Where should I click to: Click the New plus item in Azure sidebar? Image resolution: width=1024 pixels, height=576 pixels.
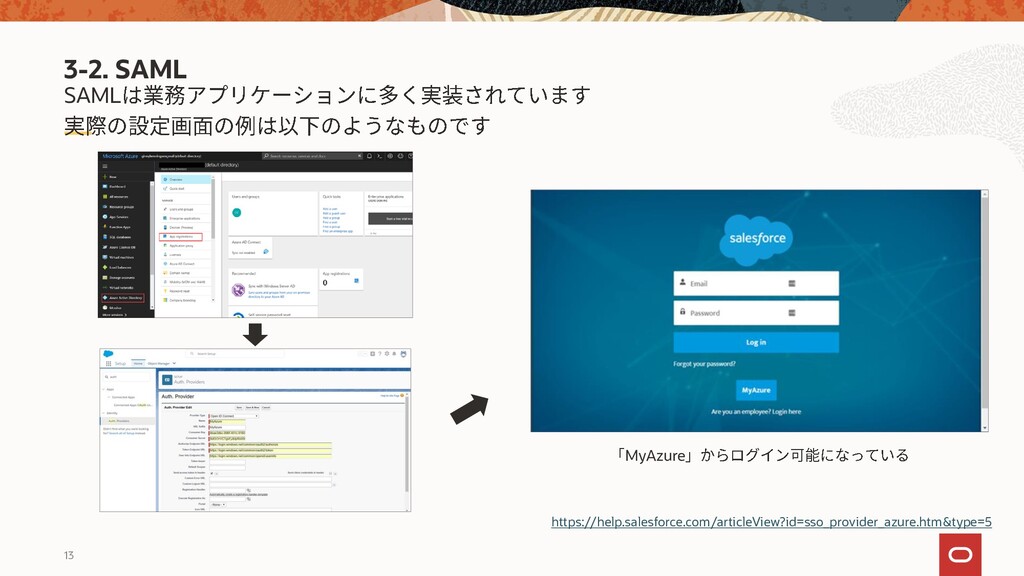tap(110, 177)
